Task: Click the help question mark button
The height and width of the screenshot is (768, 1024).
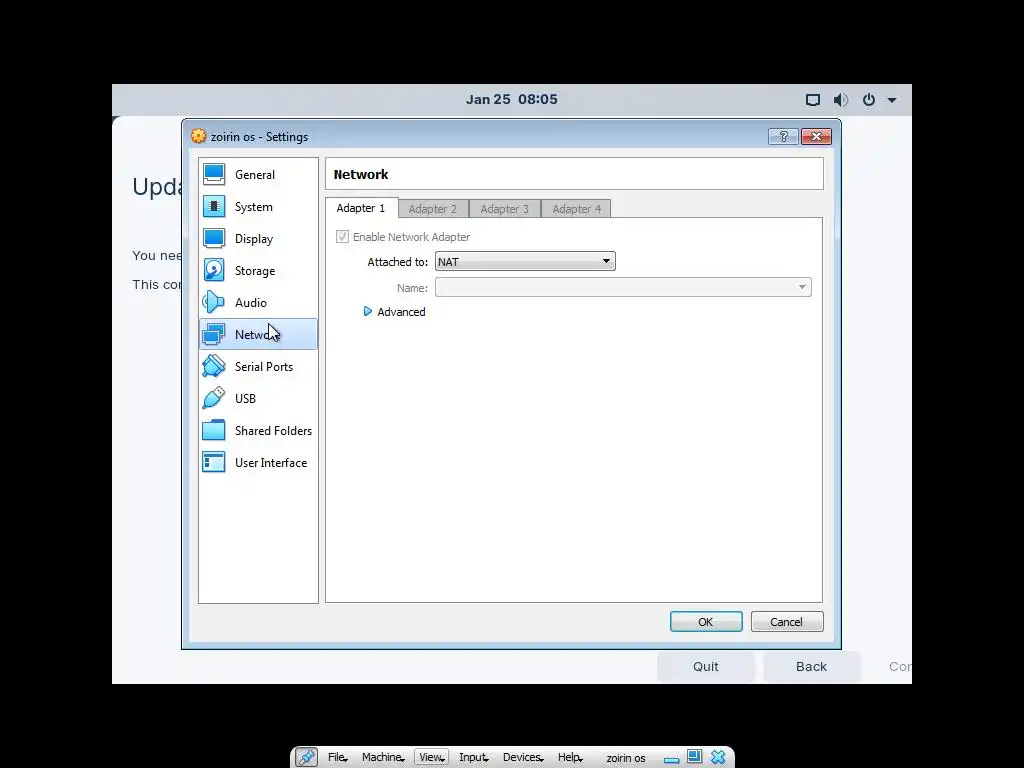Action: [x=783, y=136]
